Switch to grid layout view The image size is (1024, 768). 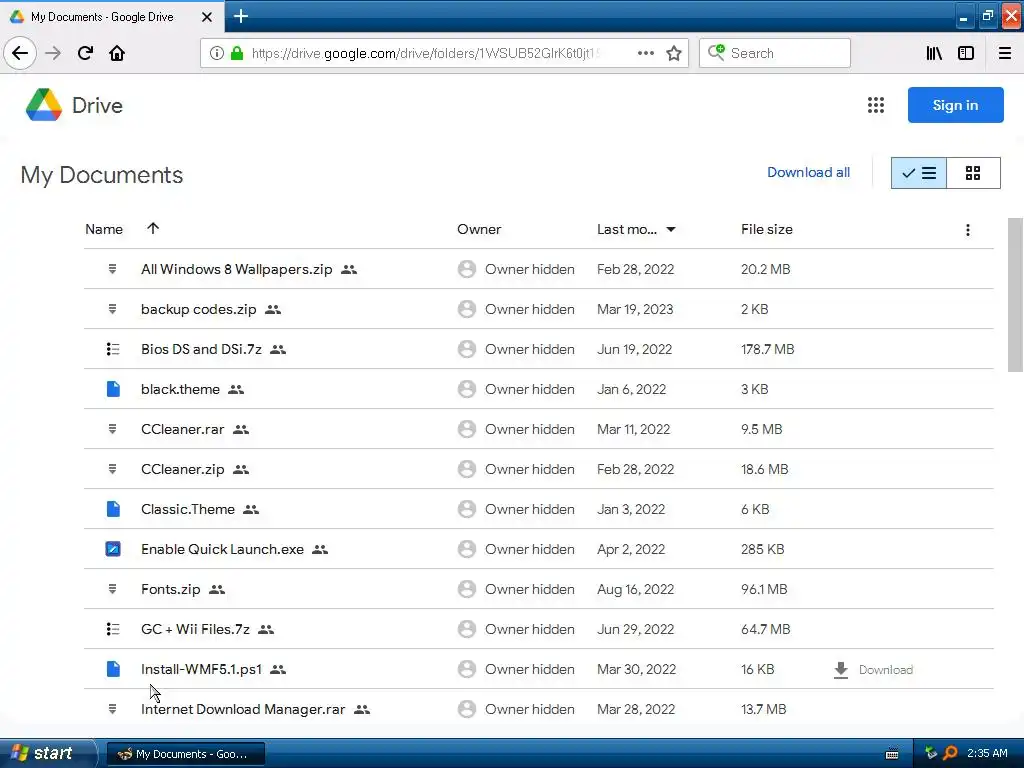point(973,173)
